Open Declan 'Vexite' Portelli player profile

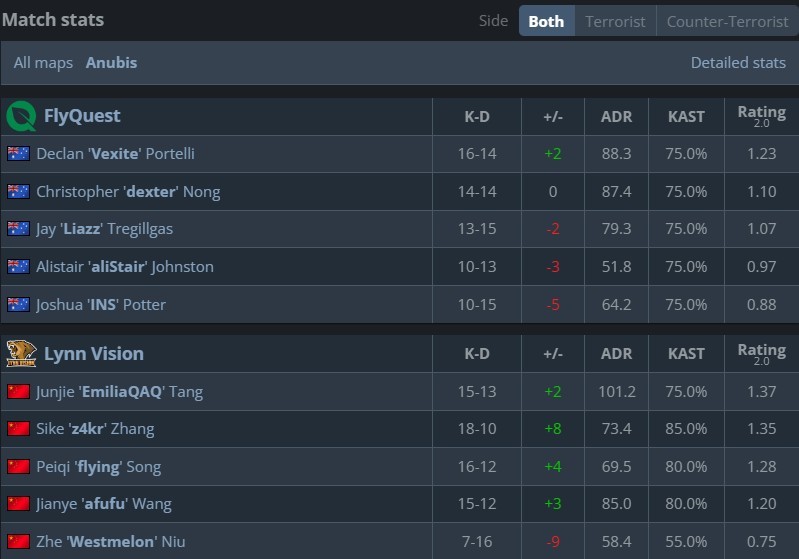115,154
